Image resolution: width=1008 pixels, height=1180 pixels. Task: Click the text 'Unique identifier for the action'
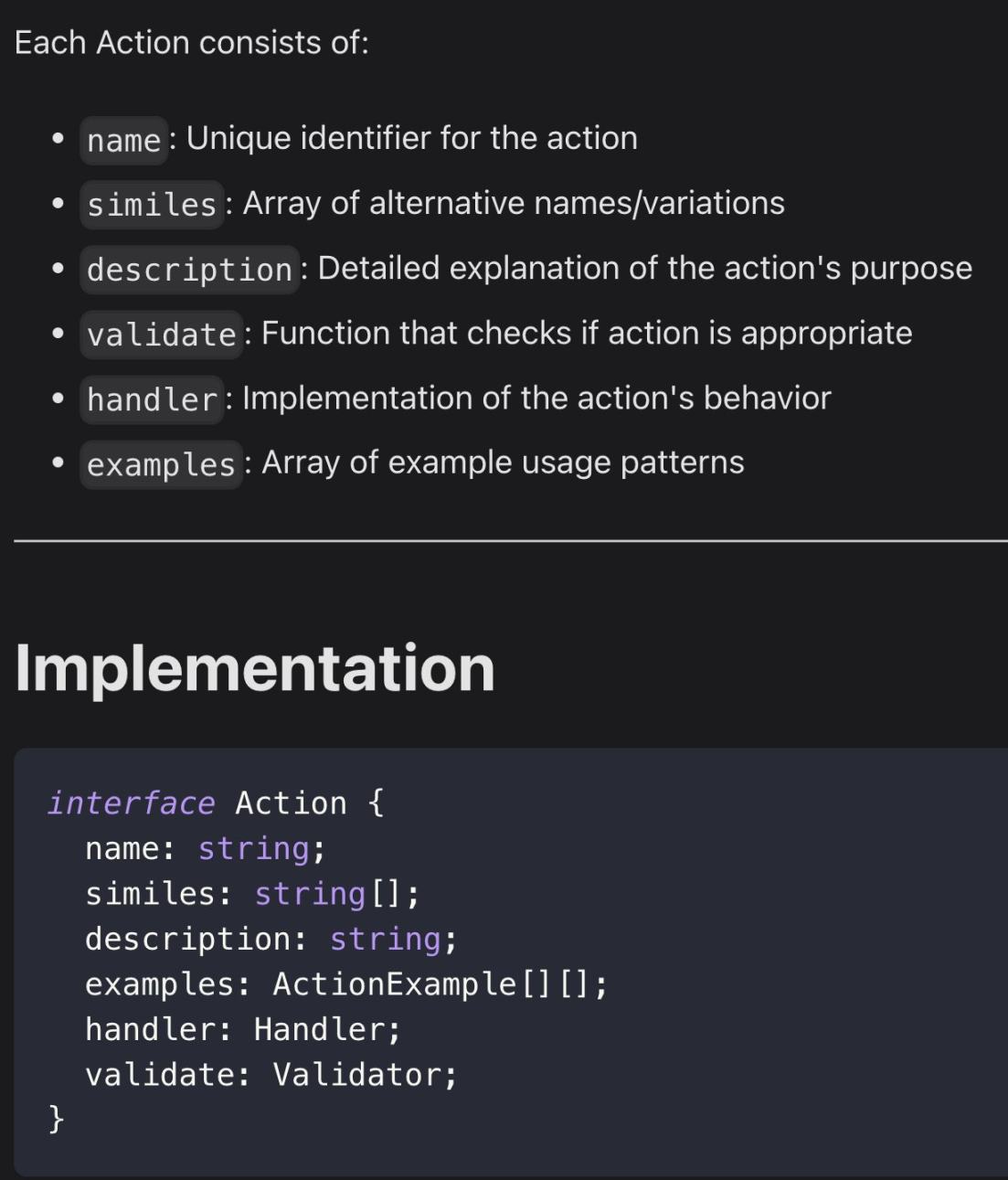[x=411, y=138]
